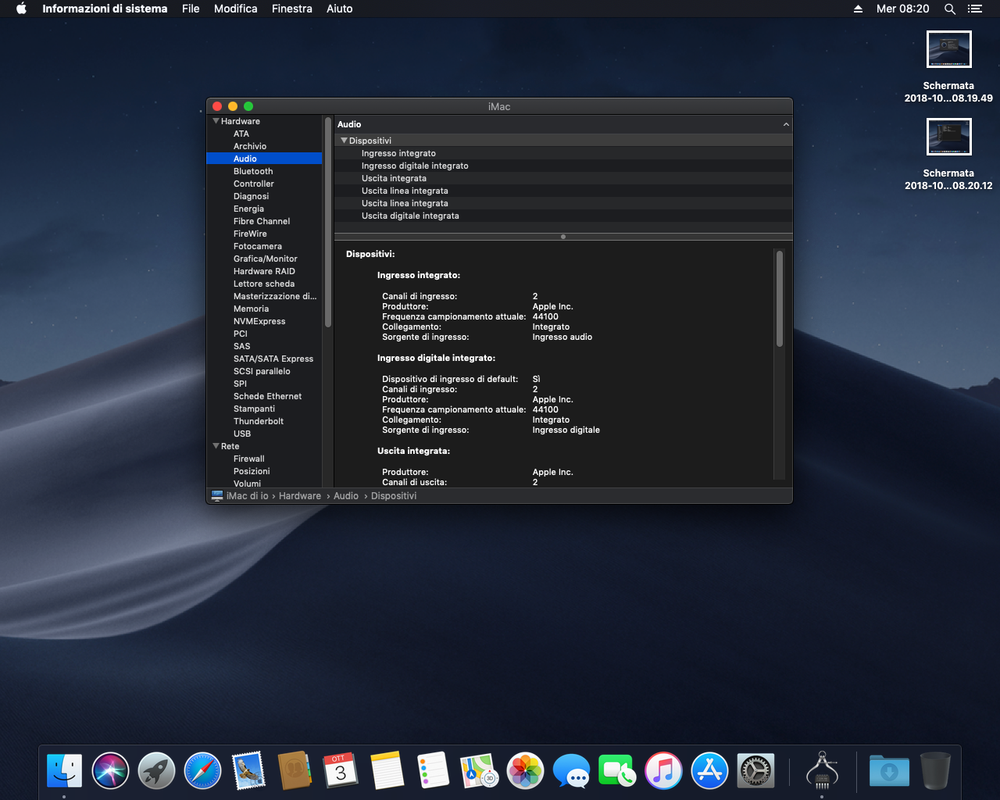The height and width of the screenshot is (800, 1000).
Task: Open the Trash in the Dock
Action: tap(935, 771)
